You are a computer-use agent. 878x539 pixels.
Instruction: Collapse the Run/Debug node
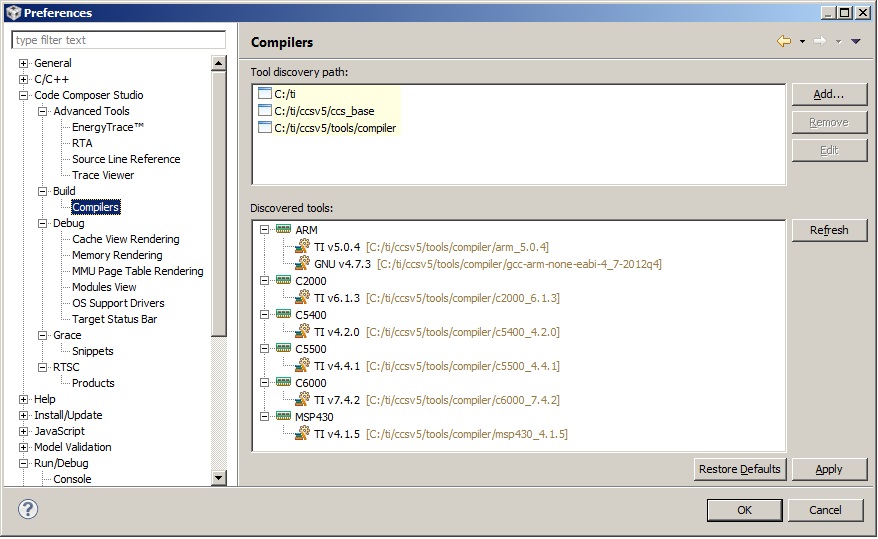(24, 463)
